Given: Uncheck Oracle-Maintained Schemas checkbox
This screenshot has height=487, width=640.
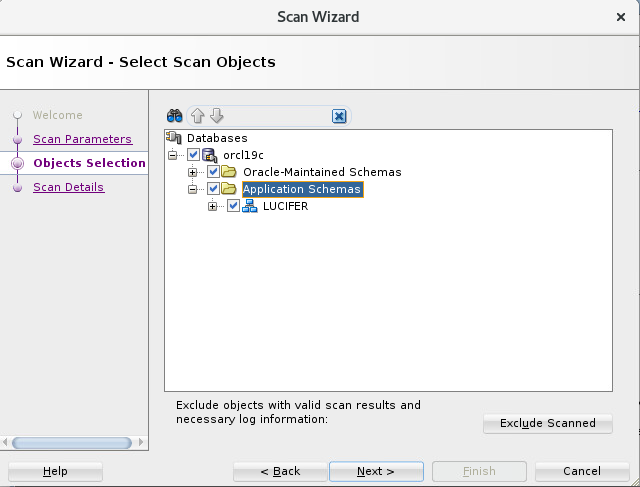Looking at the screenshot, I should coord(213,172).
